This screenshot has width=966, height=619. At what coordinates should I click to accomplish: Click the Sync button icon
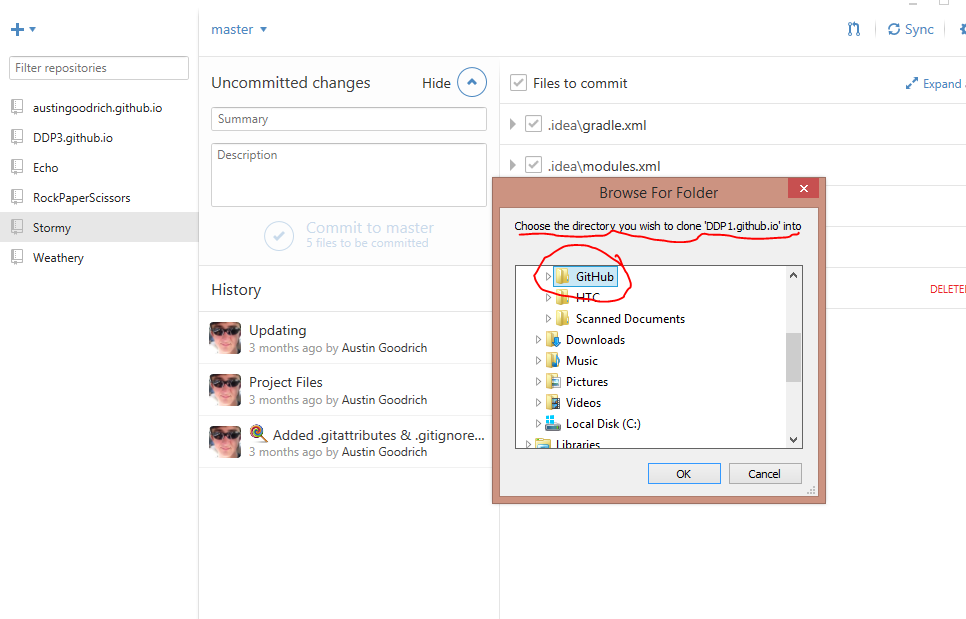click(x=894, y=30)
